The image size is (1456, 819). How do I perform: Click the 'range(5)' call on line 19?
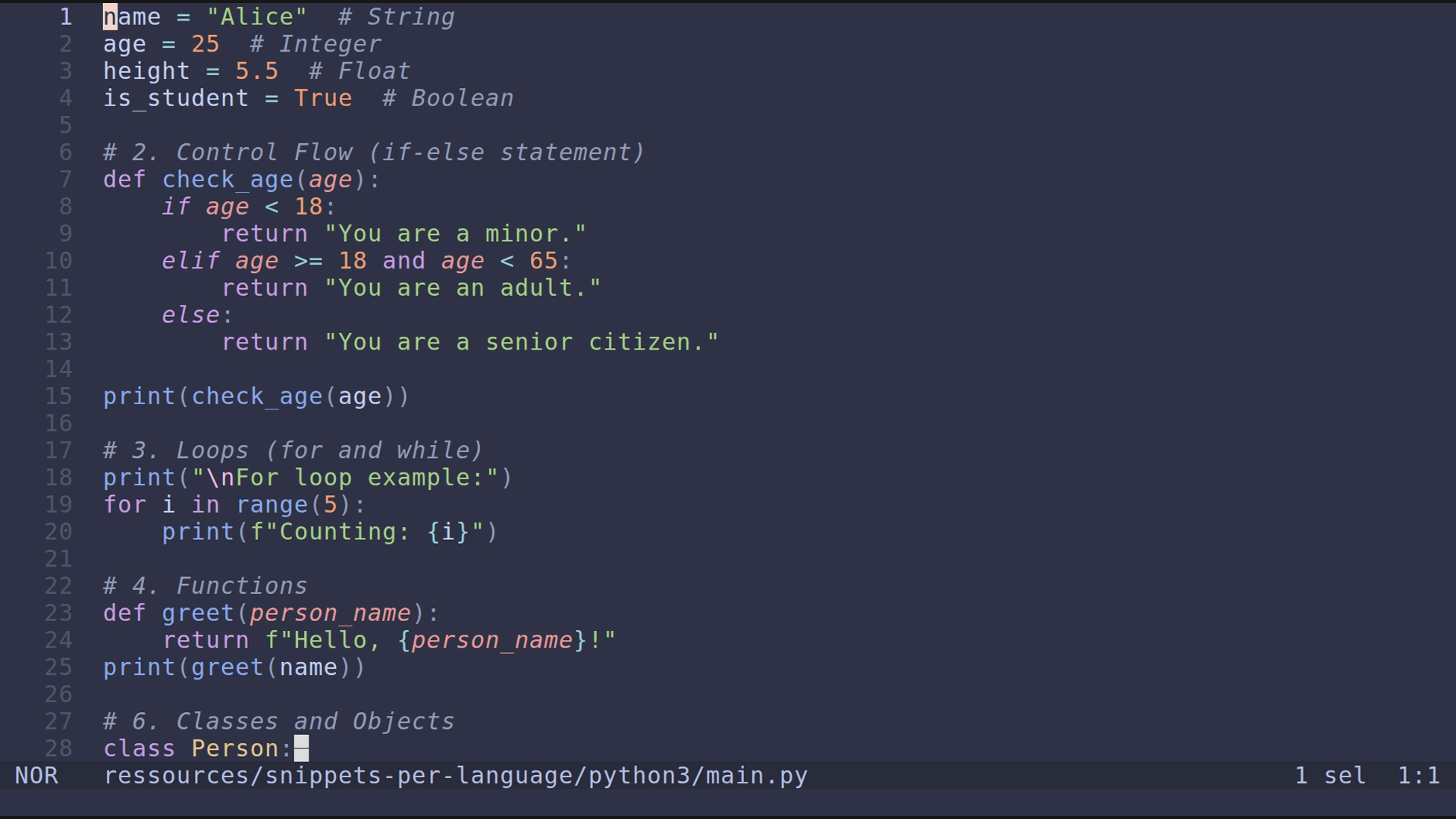coord(294,504)
